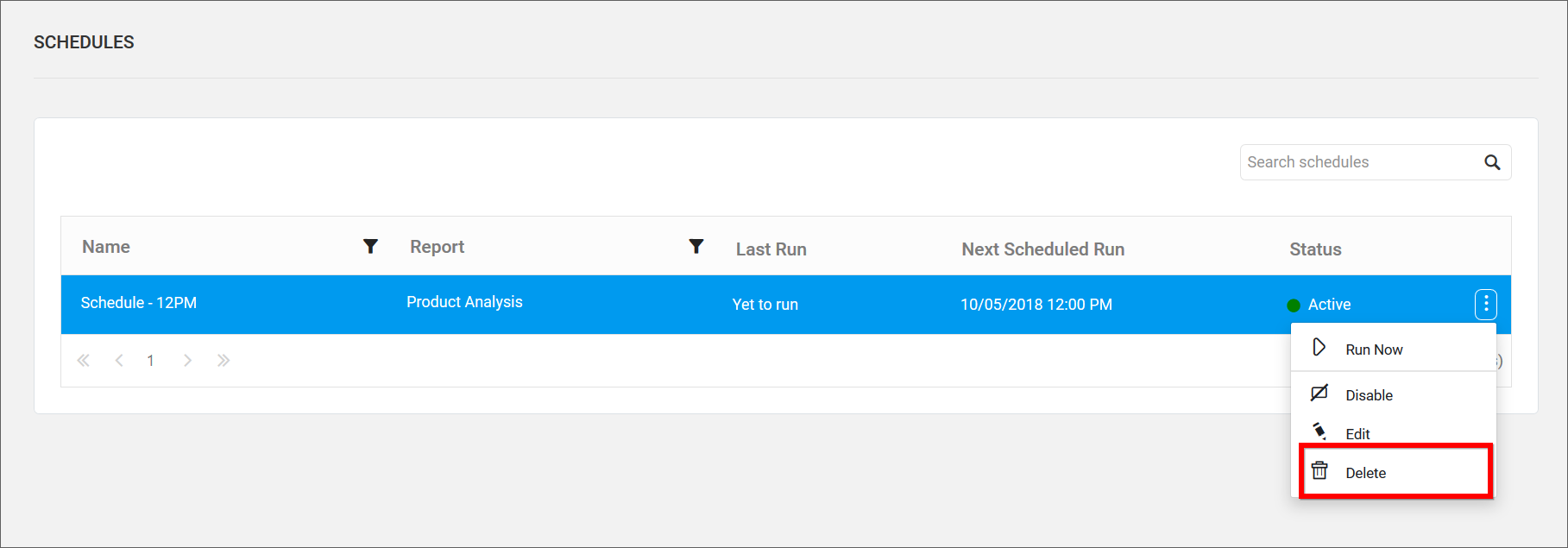The image size is (1568, 548).
Task: Choose Disable from the context menu
Action: point(1394,395)
